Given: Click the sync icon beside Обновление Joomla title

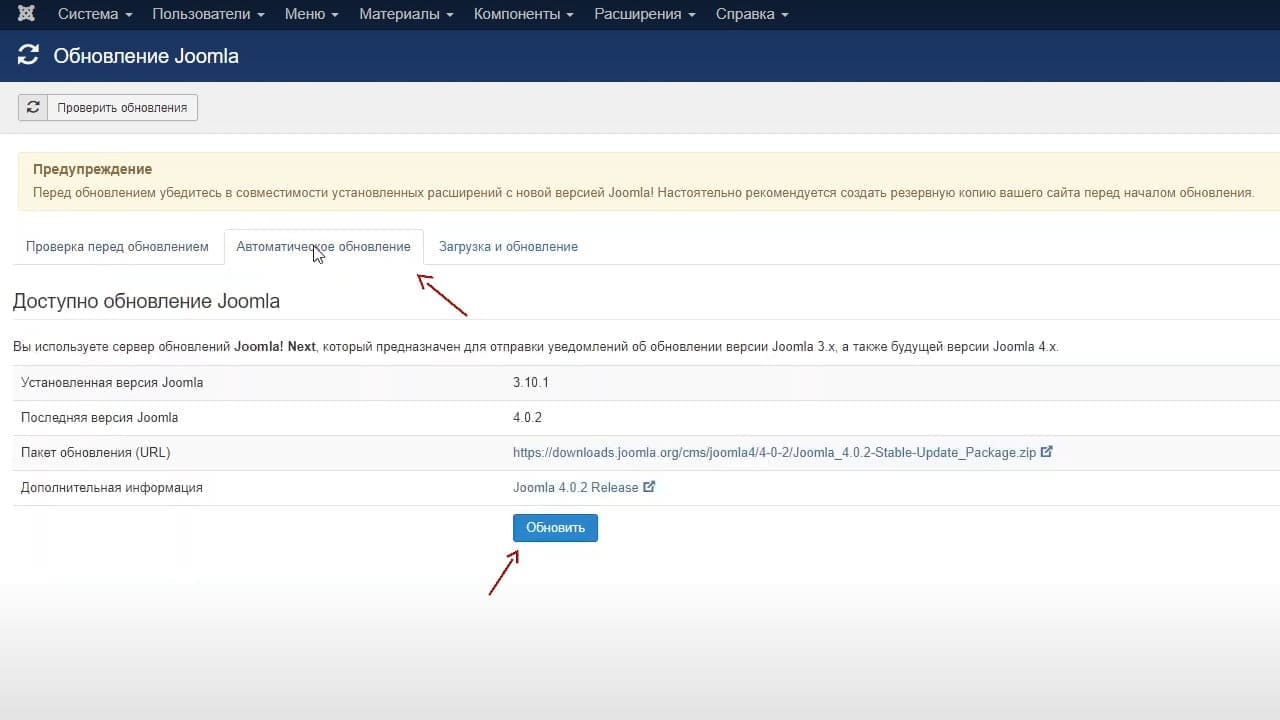Looking at the screenshot, I should coord(29,56).
